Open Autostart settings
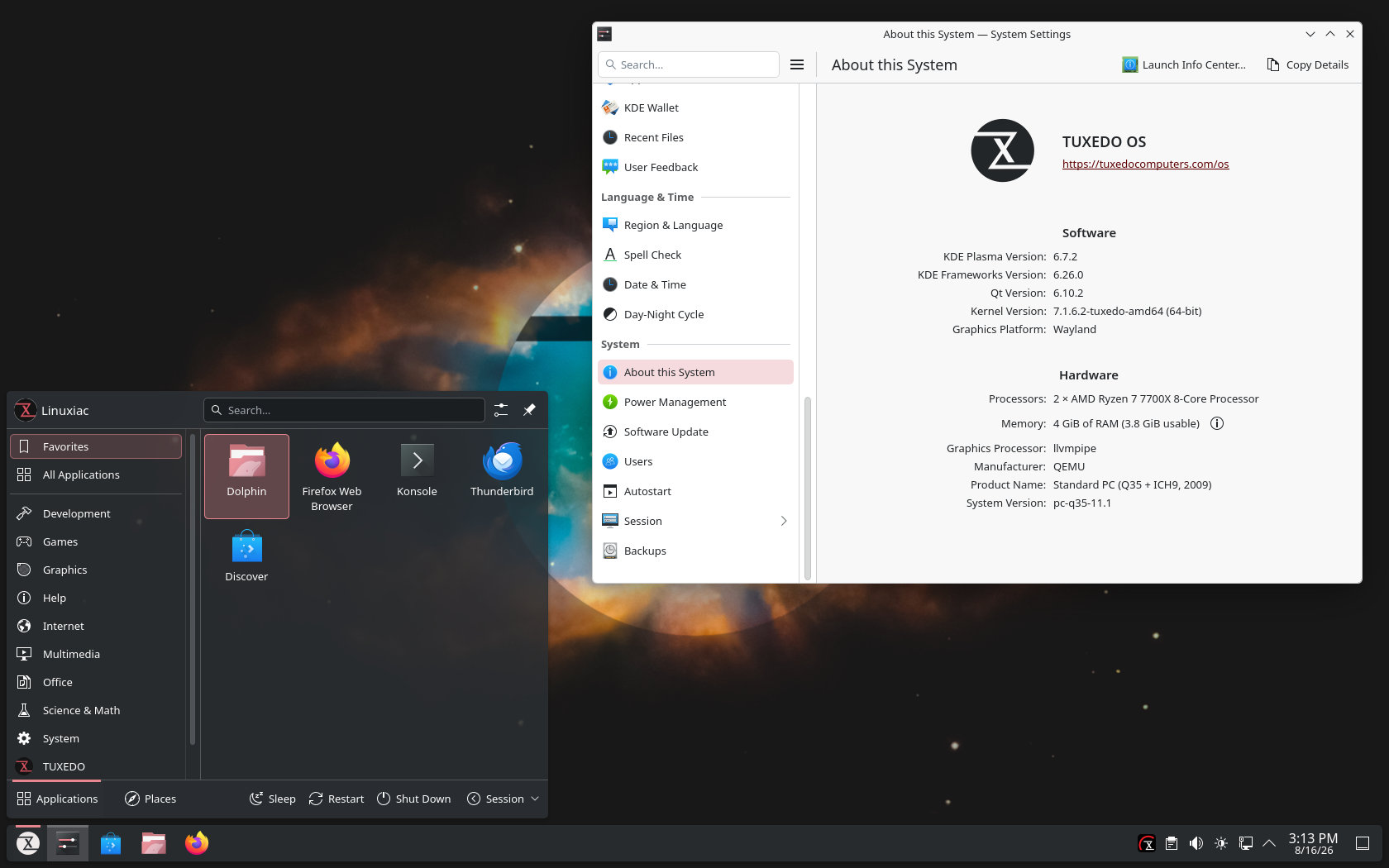This screenshot has width=1389, height=868. 695,491
